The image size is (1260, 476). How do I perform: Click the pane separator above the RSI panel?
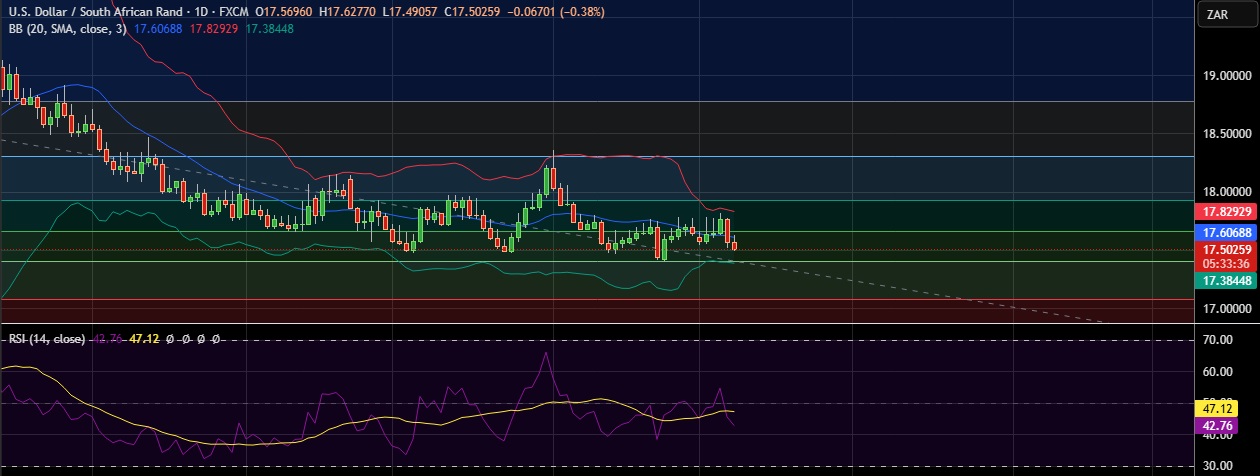[x=600, y=323]
